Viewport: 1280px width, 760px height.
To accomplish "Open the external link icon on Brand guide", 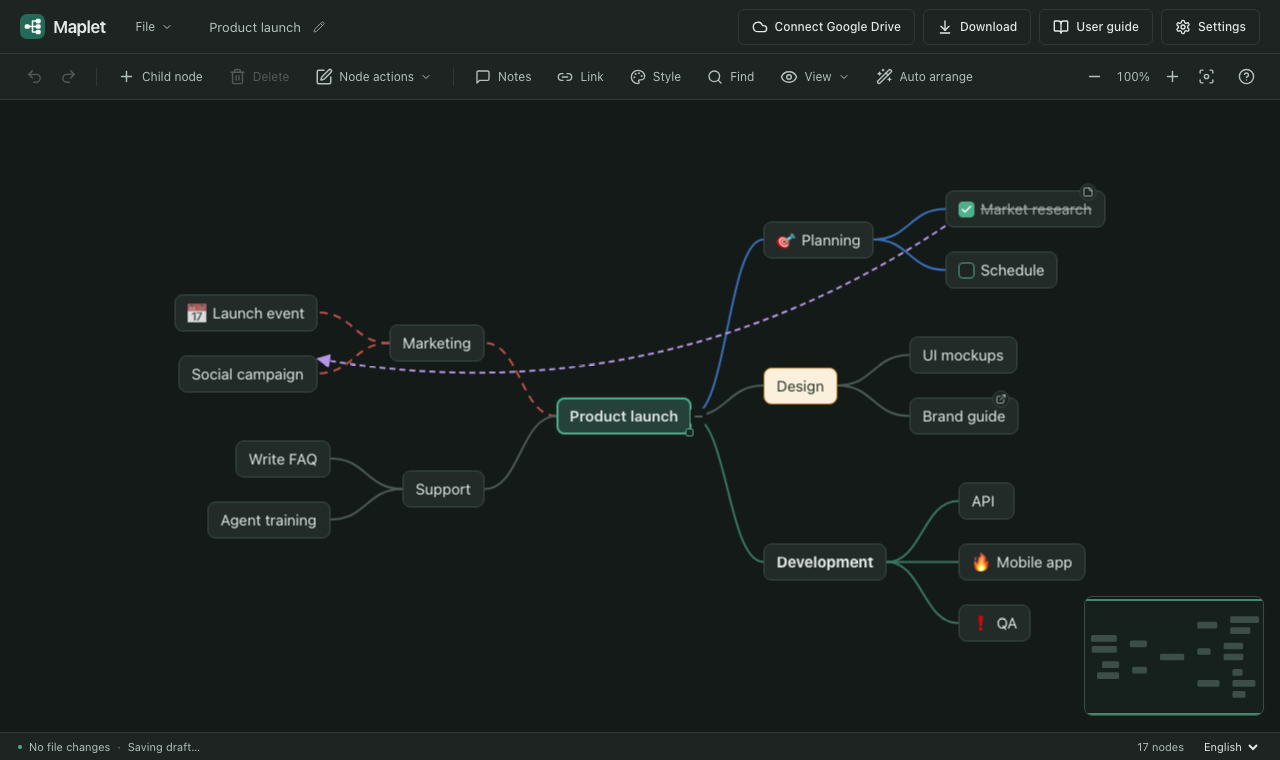I will [1001, 398].
